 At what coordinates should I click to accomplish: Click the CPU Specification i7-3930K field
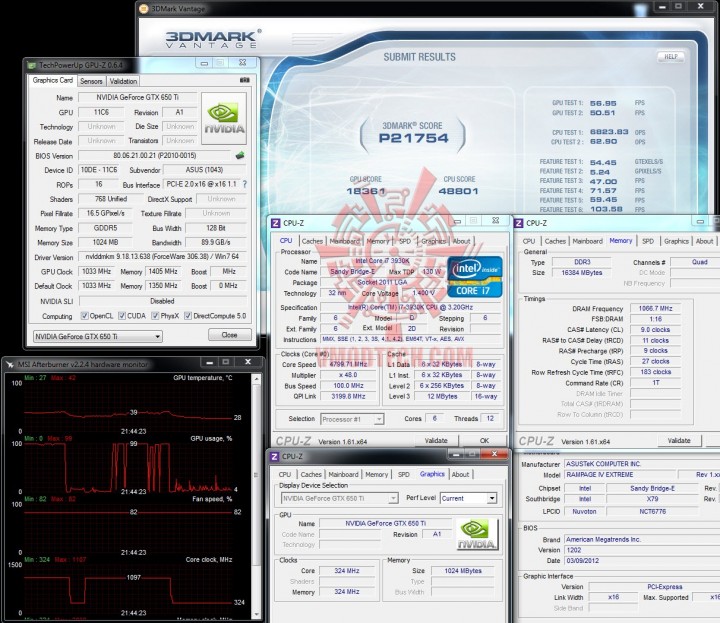(411, 307)
